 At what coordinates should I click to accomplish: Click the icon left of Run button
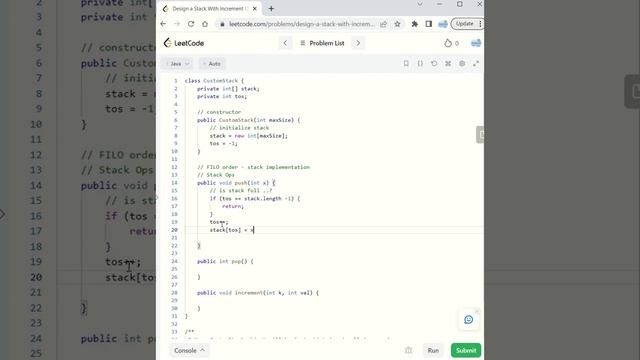408,350
